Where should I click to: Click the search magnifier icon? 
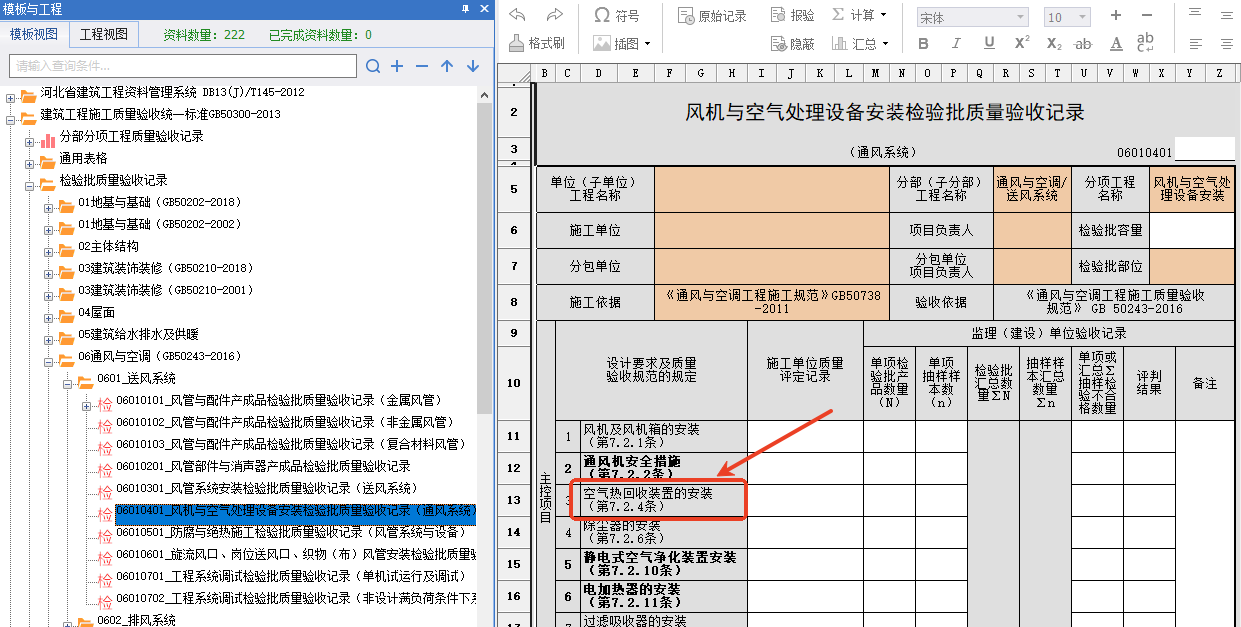point(373,66)
